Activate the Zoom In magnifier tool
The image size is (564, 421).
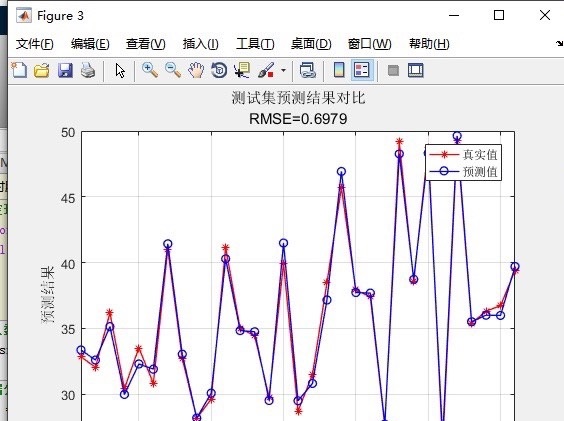[150, 70]
